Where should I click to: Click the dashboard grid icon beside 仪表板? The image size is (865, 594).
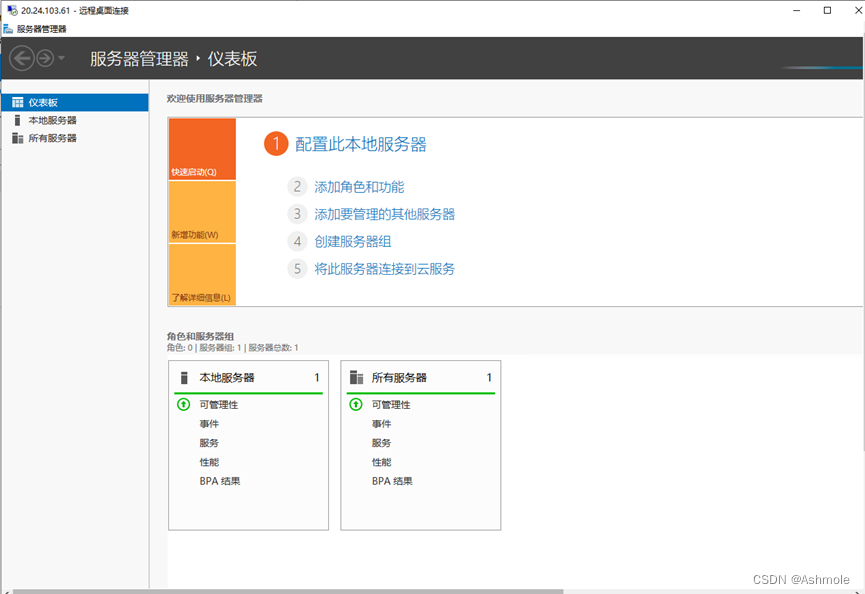[x=17, y=101]
